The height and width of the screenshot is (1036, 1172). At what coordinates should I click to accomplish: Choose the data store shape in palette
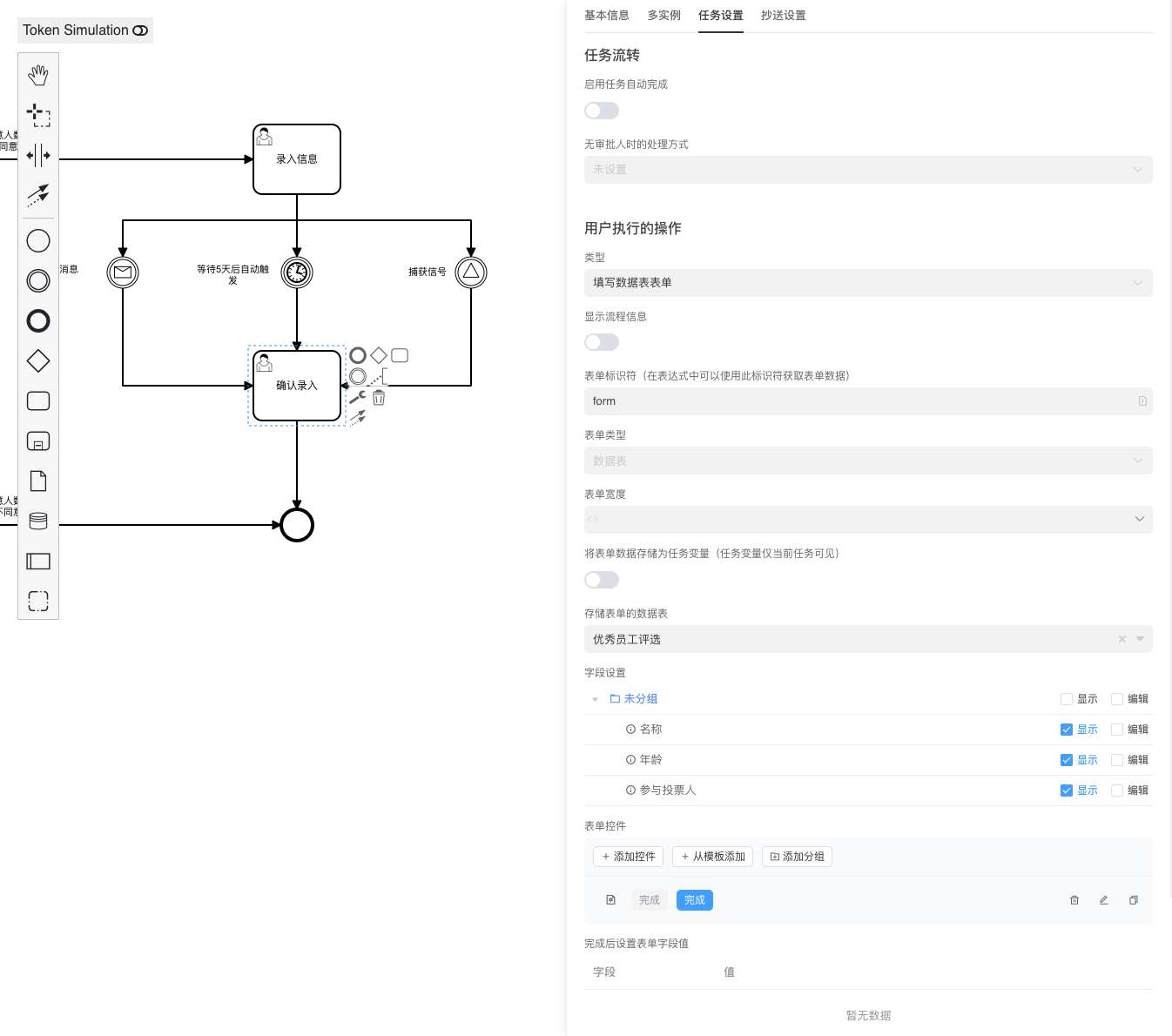(x=38, y=521)
